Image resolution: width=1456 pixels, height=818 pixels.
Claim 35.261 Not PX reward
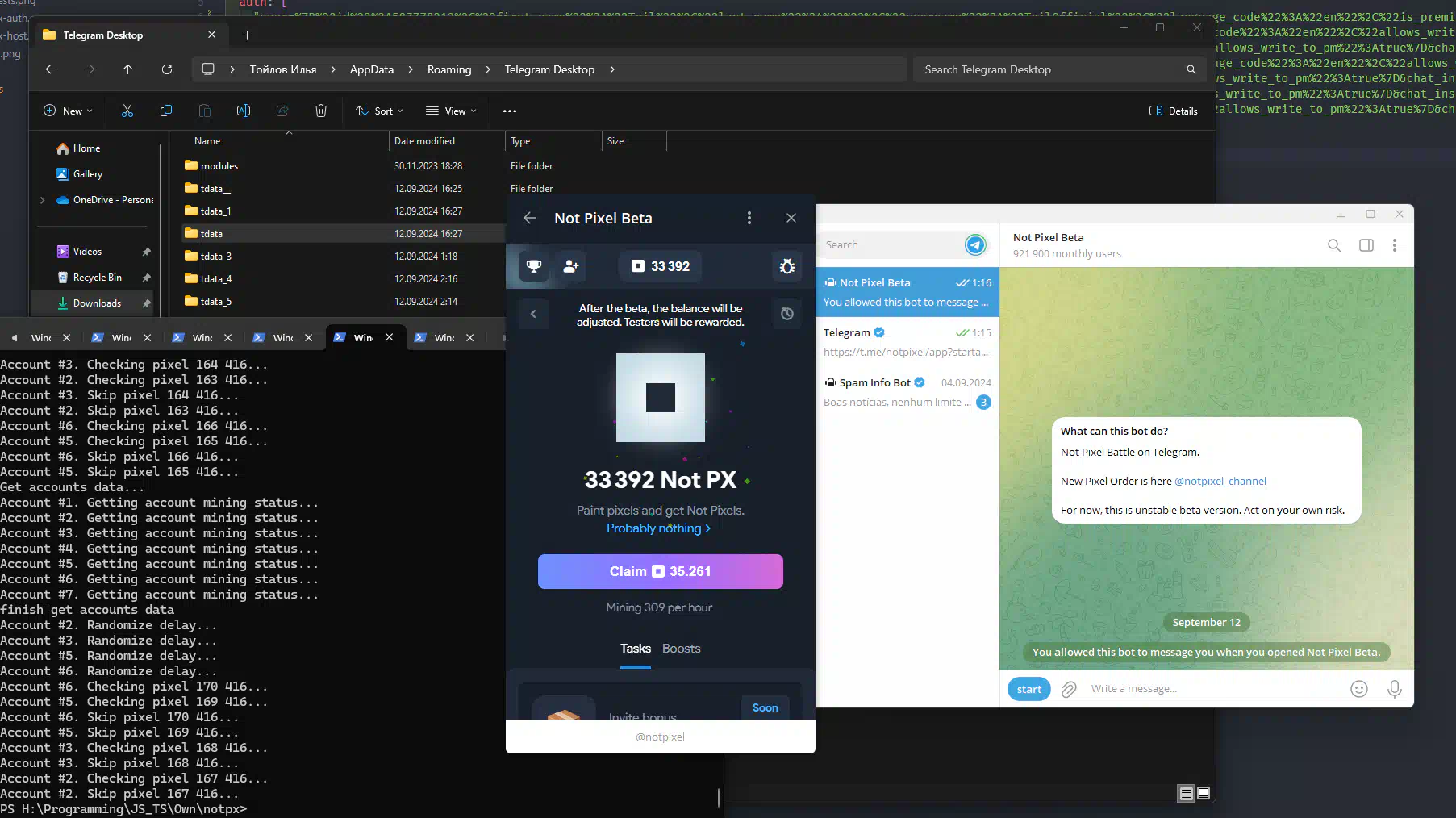click(x=661, y=571)
